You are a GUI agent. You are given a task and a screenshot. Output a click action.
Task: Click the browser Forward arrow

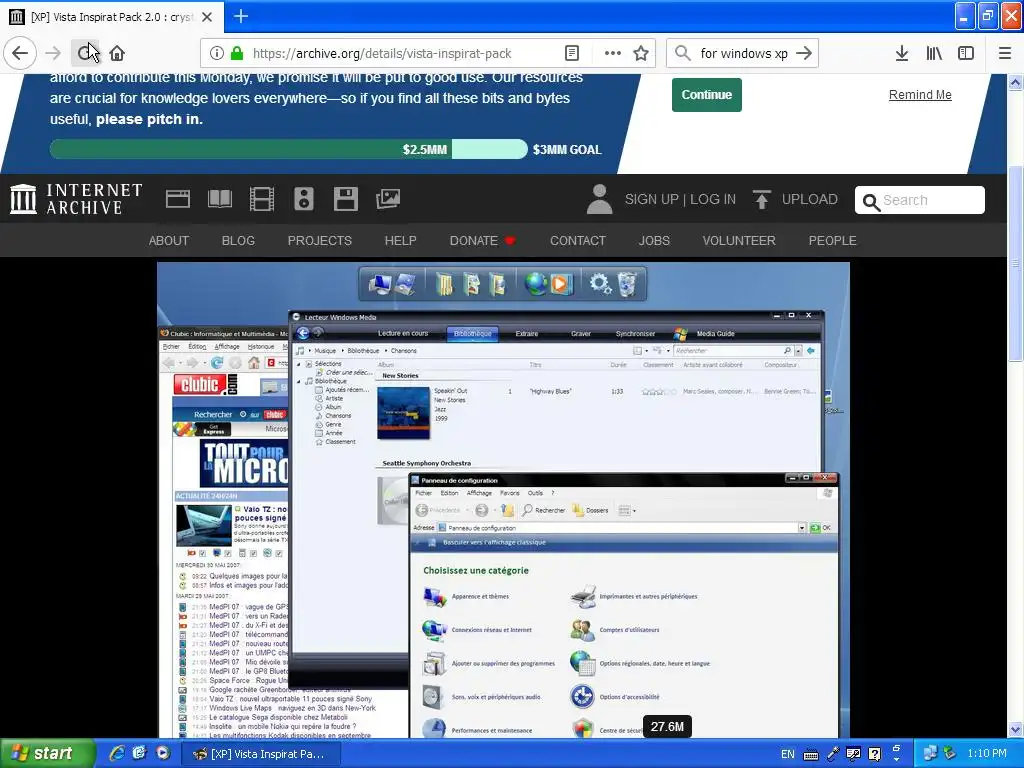(53, 53)
